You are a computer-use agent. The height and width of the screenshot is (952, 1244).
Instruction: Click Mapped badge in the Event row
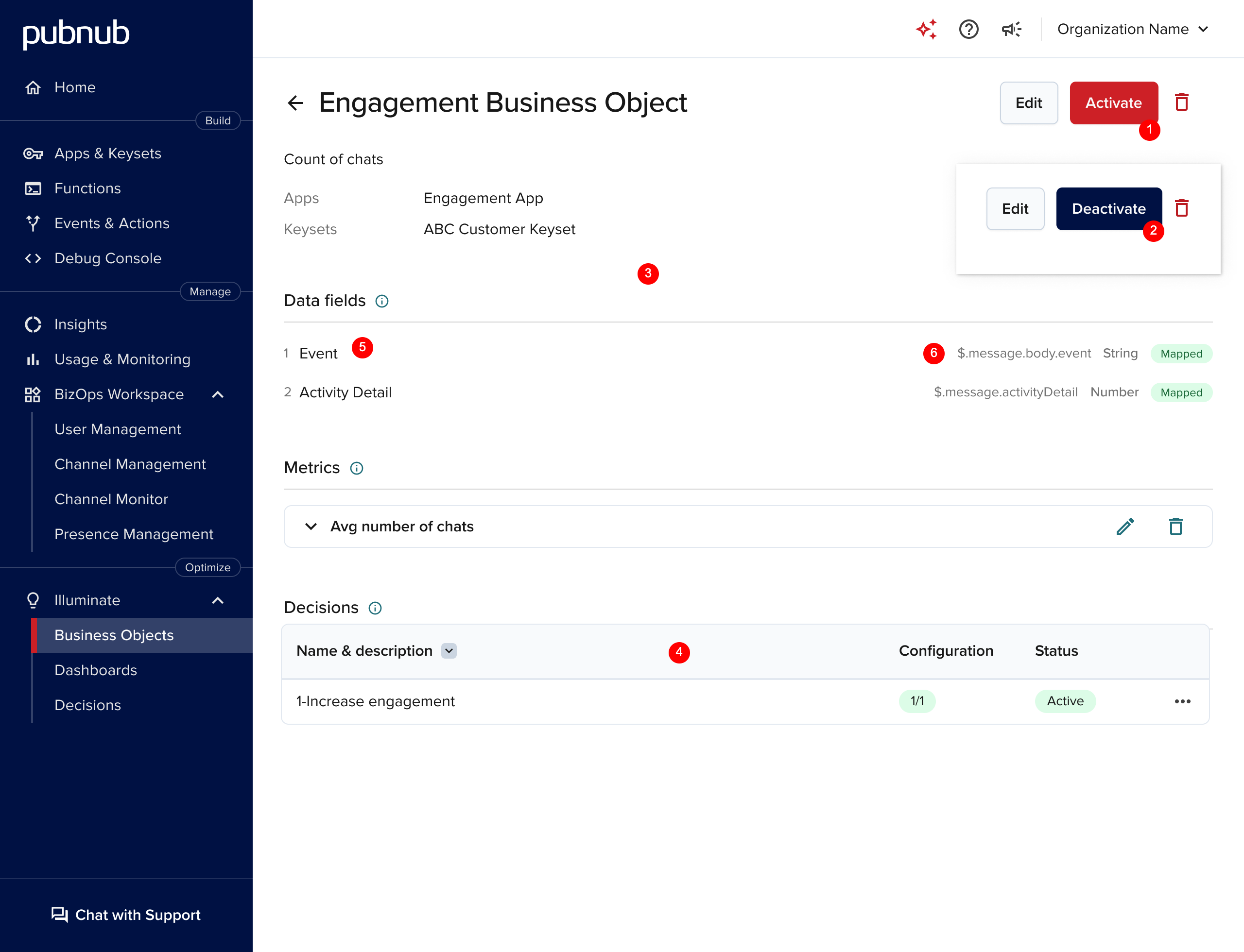coord(1181,354)
